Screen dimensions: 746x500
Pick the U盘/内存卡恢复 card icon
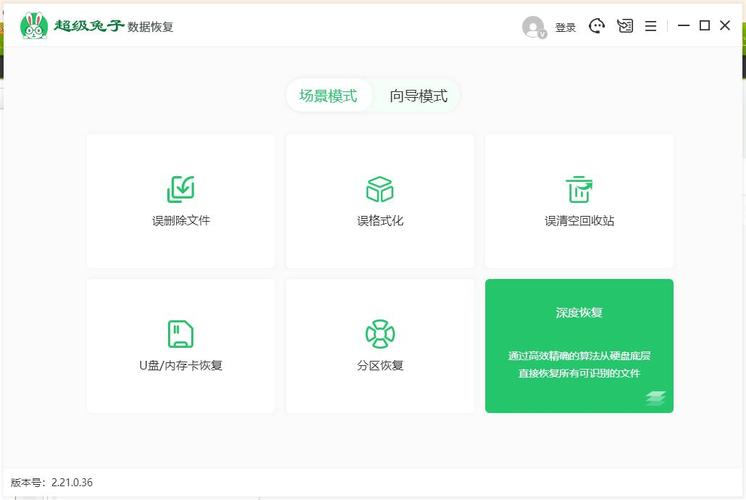tap(181, 333)
